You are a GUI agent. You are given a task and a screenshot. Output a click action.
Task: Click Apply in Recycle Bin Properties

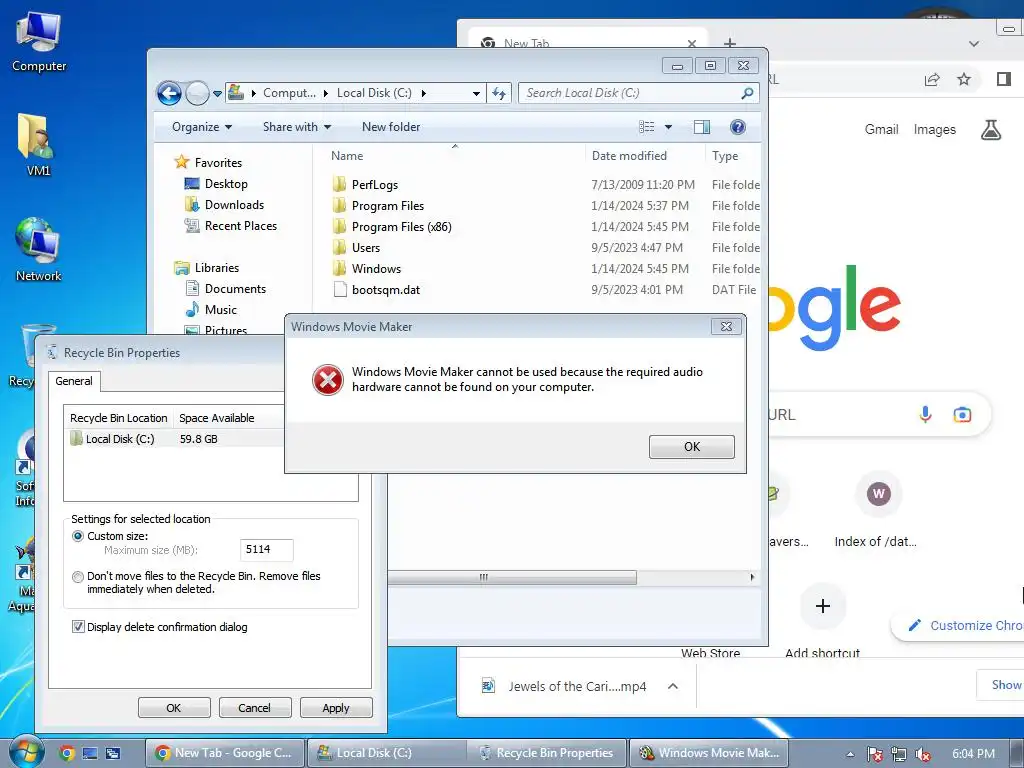click(x=336, y=708)
